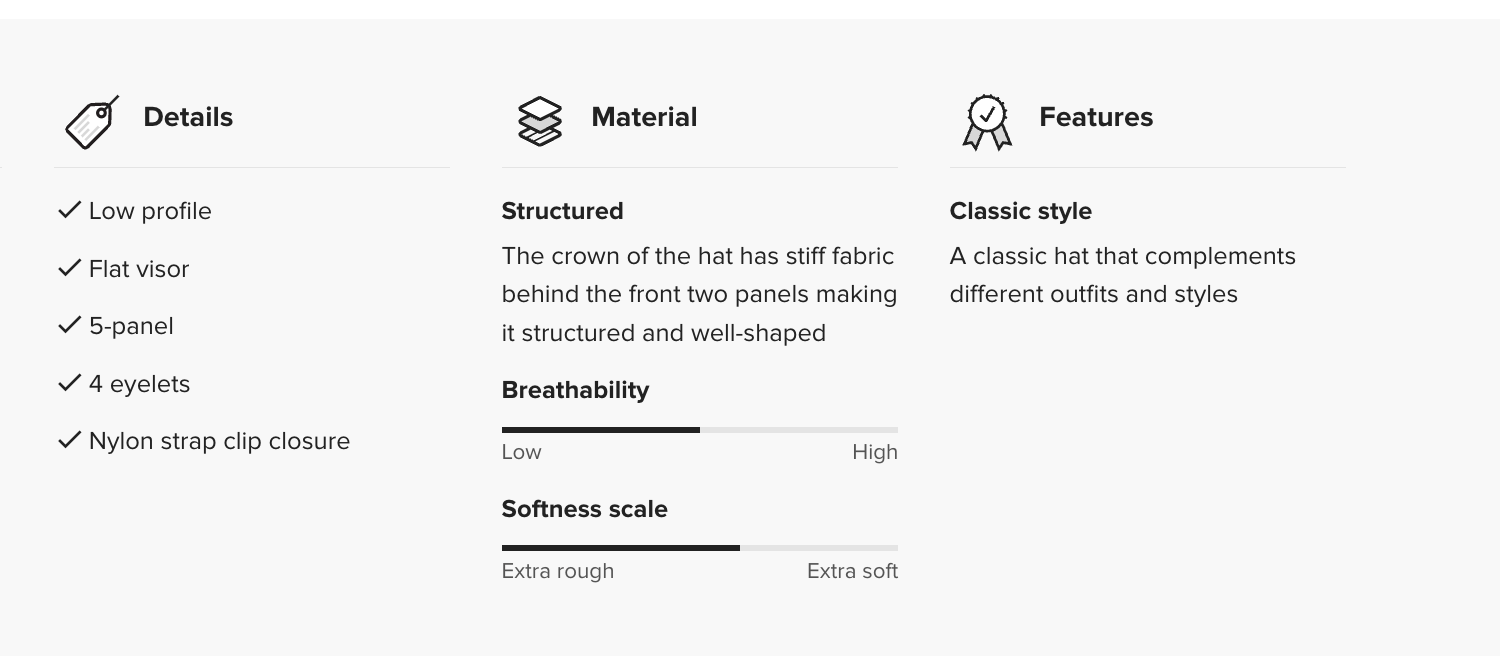
Task: Click the Structured subheading
Action: [x=562, y=211]
